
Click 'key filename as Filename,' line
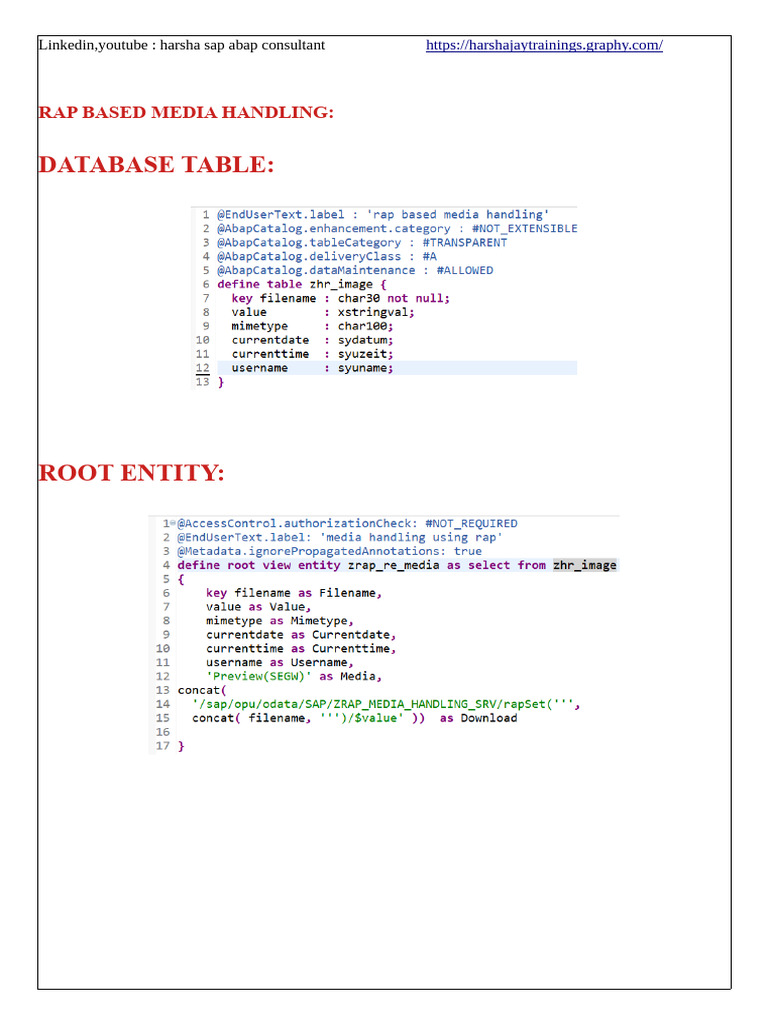point(294,593)
